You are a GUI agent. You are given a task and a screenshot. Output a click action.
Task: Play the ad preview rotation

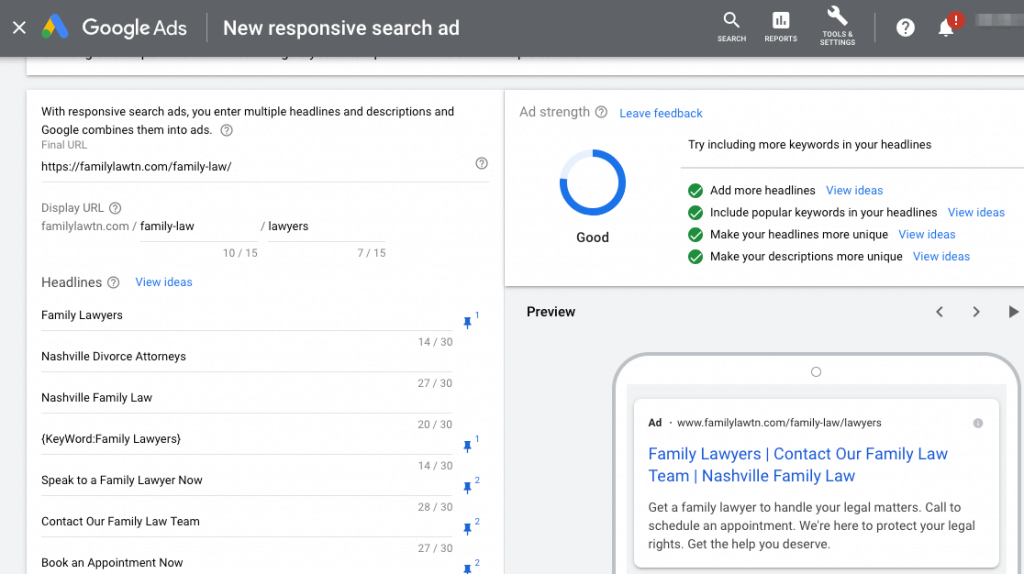tap(1012, 312)
